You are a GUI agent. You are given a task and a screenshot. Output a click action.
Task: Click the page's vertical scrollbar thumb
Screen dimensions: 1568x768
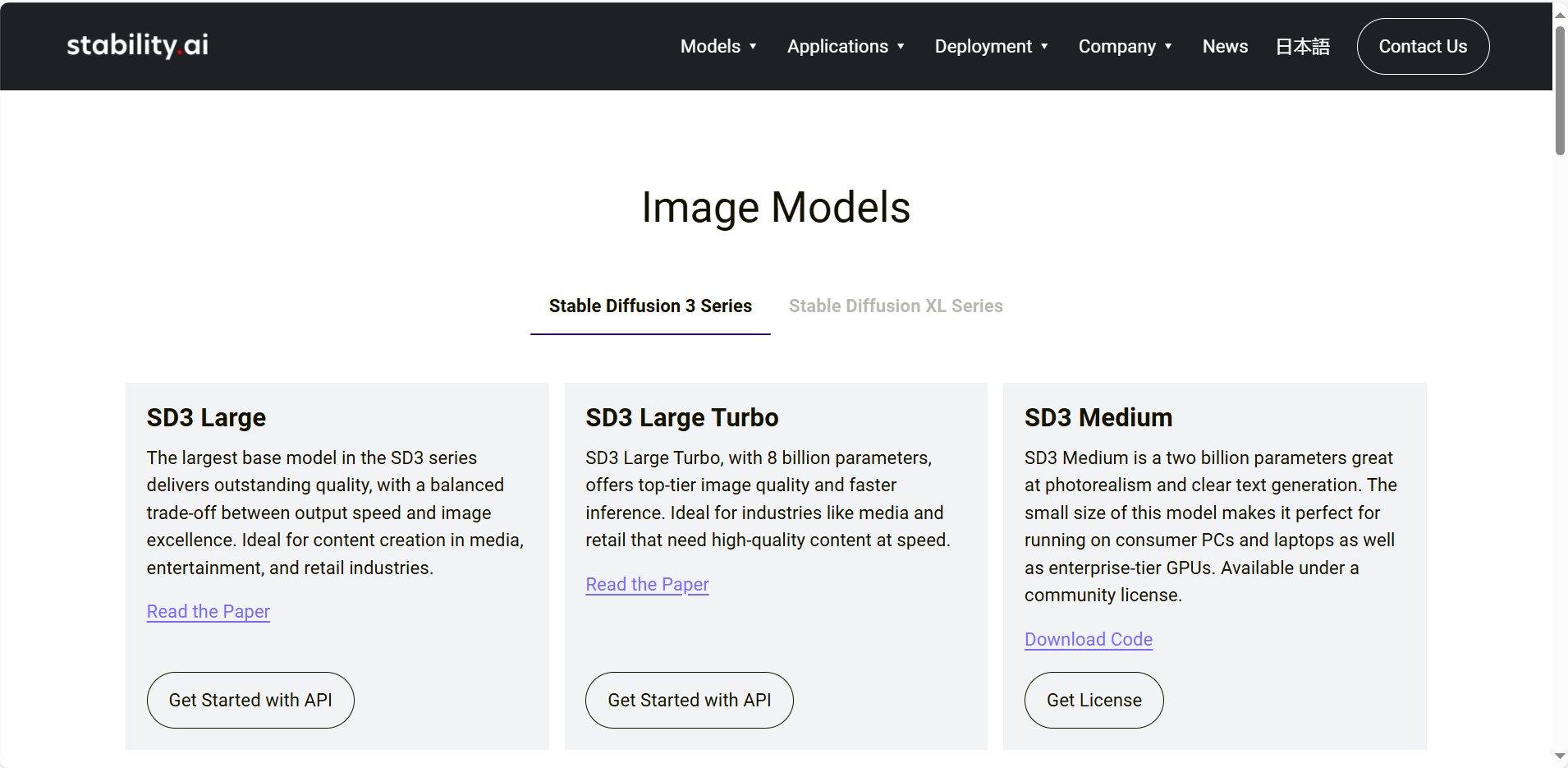(1560, 90)
